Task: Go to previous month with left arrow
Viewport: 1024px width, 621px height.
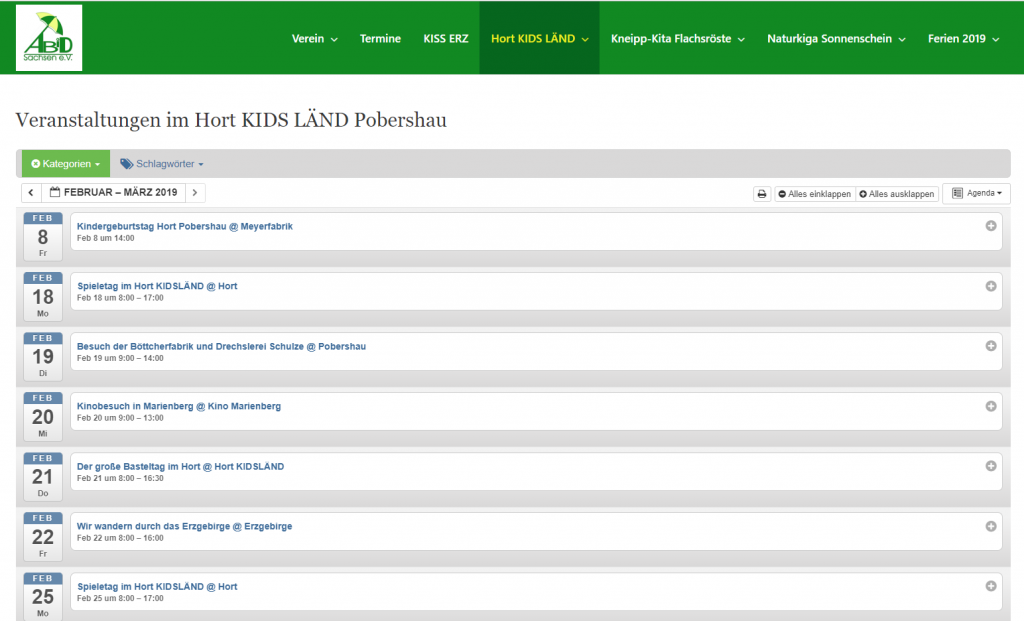Action: pos(31,193)
